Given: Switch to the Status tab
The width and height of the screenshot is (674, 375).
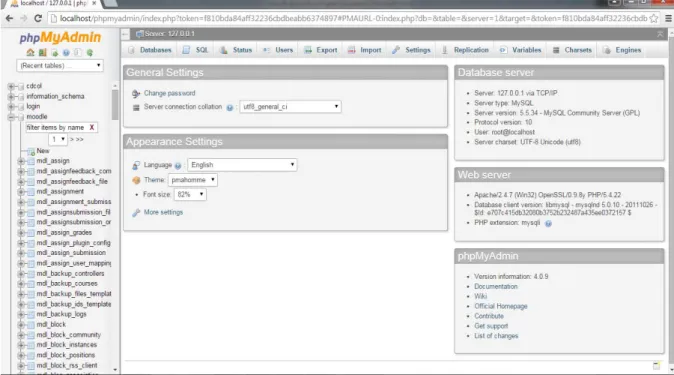Looking at the screenshot, I should [x=236, y=50].
